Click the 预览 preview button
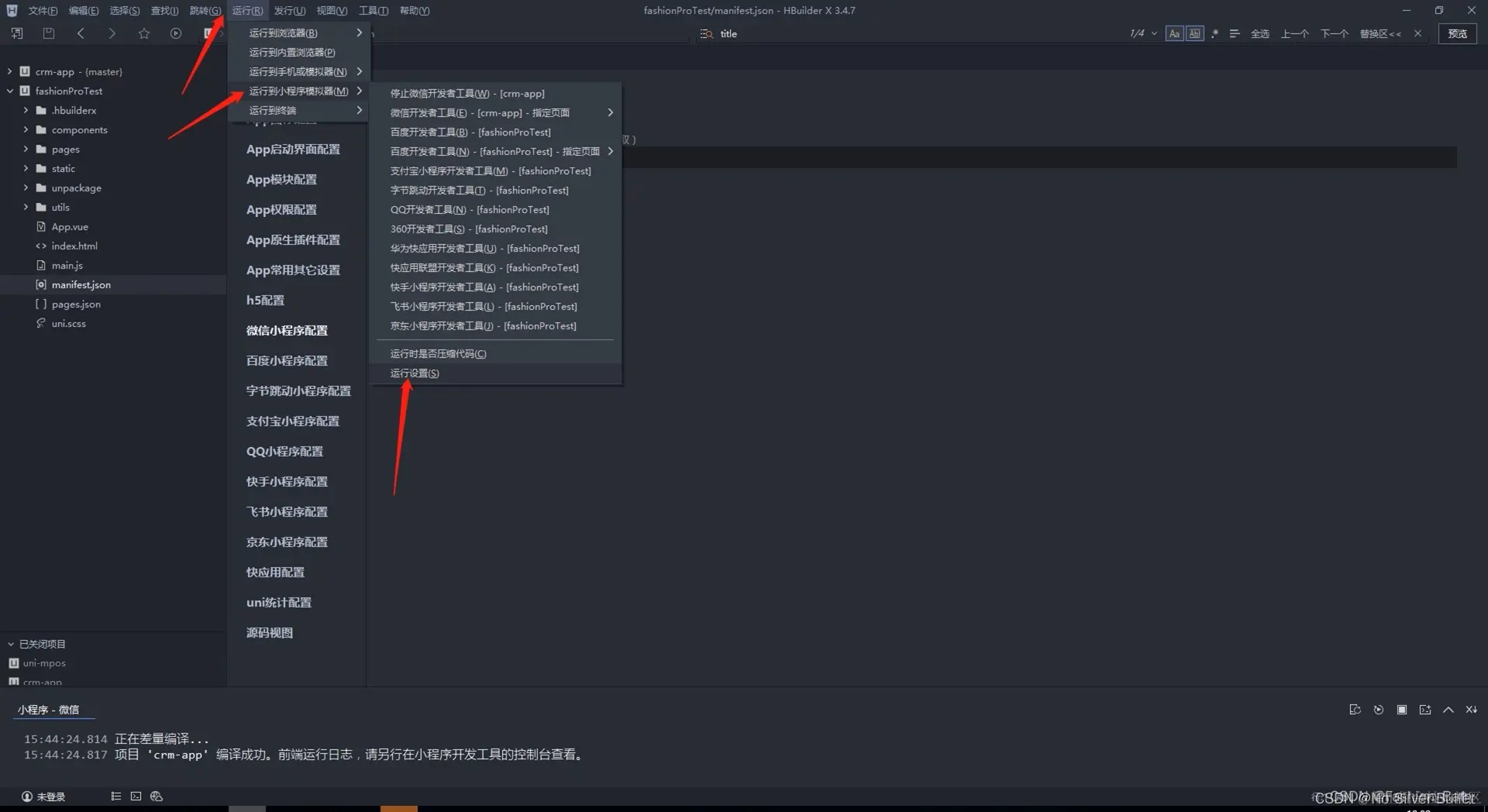Viewport: 1488px width, 812px height. [x=1457, y=33]
